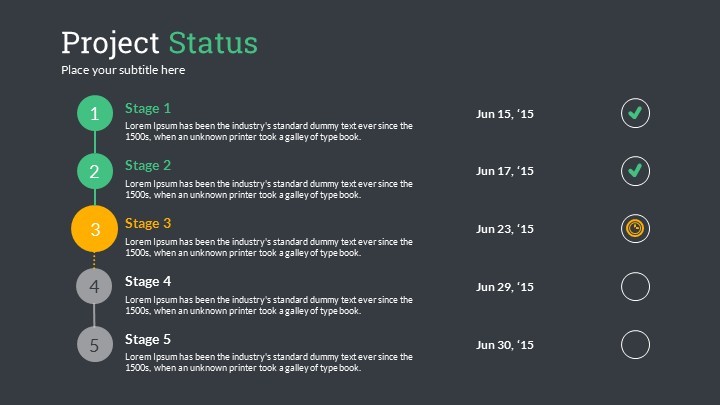This screenshot has width=720, height=405.
Task: Select the Stage 3 heading
Action: 148,223
